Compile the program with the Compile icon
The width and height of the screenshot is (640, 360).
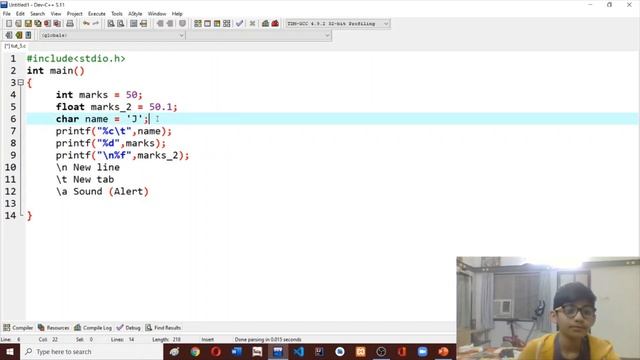(x=198, y=24)
